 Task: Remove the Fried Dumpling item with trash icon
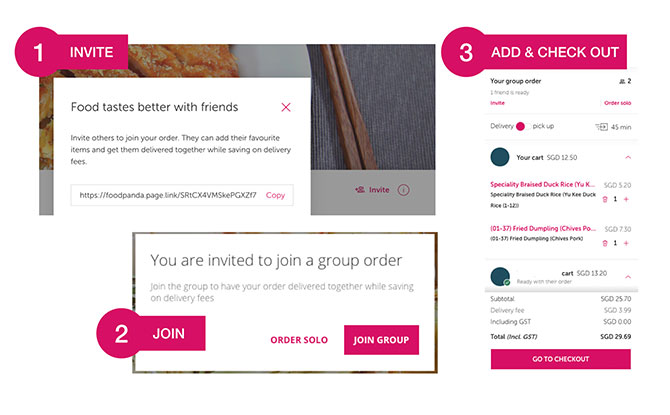604,243
